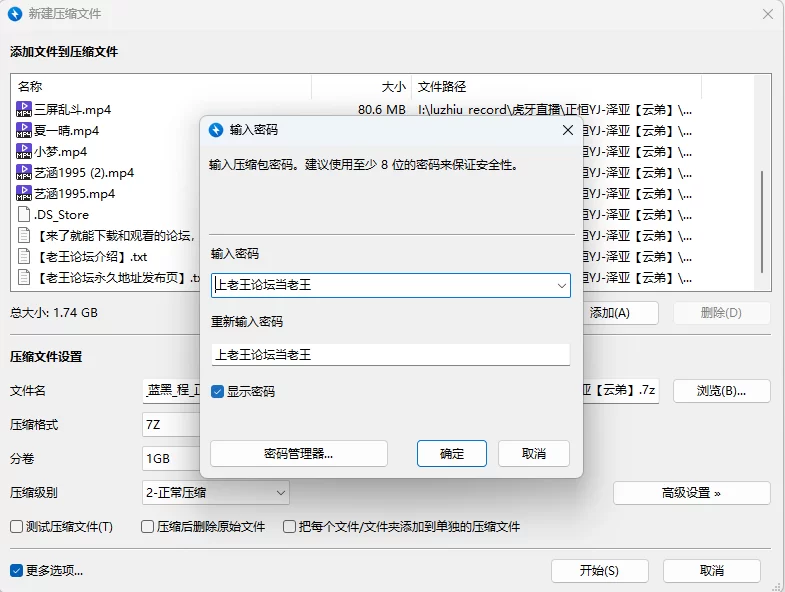Screen dimensions: 785x592
Task: Select the 小梦.mp4 file icon
Action: click(x=25, y=151)
